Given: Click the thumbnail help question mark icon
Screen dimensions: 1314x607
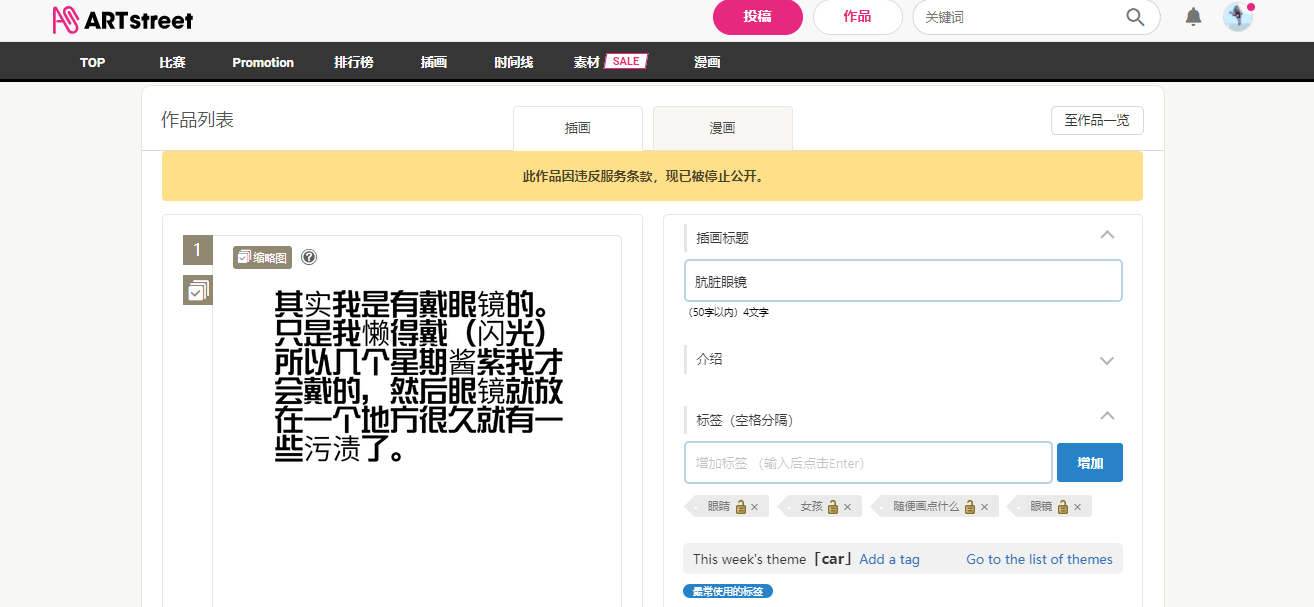Looking at the screenshot, I should [309, 257].
